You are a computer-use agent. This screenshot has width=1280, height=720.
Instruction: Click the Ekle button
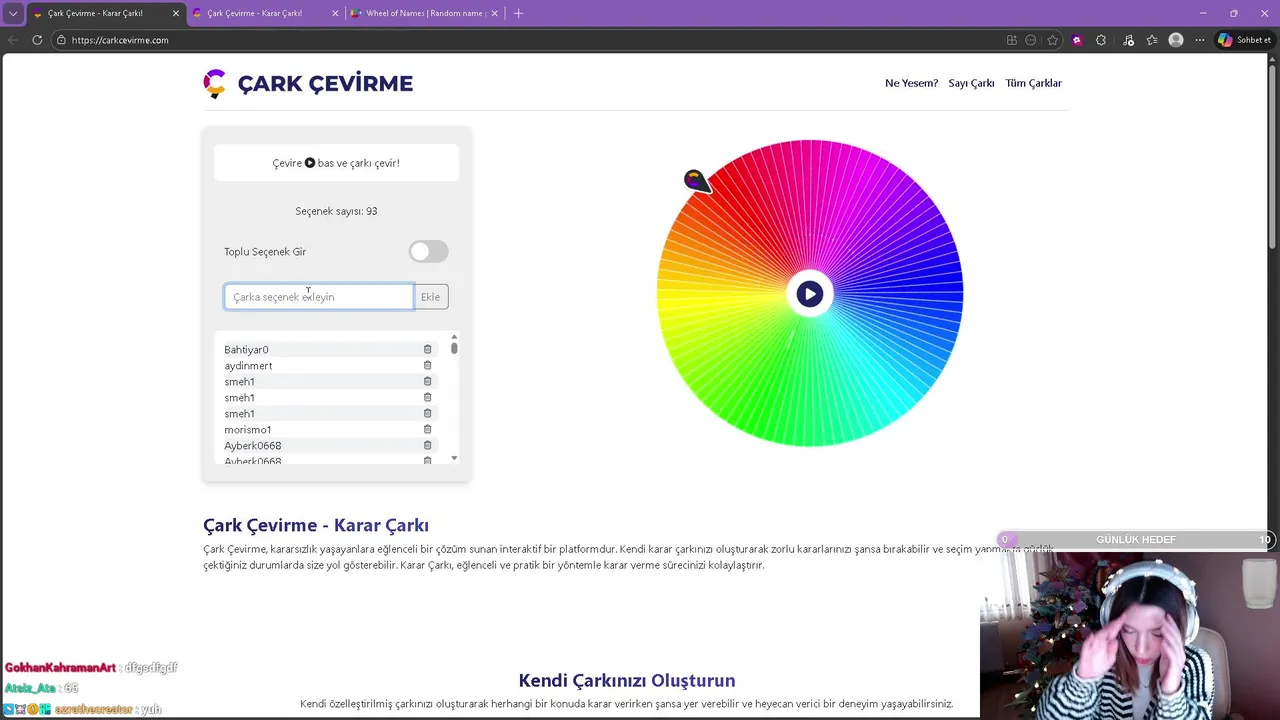coord(430,297)
